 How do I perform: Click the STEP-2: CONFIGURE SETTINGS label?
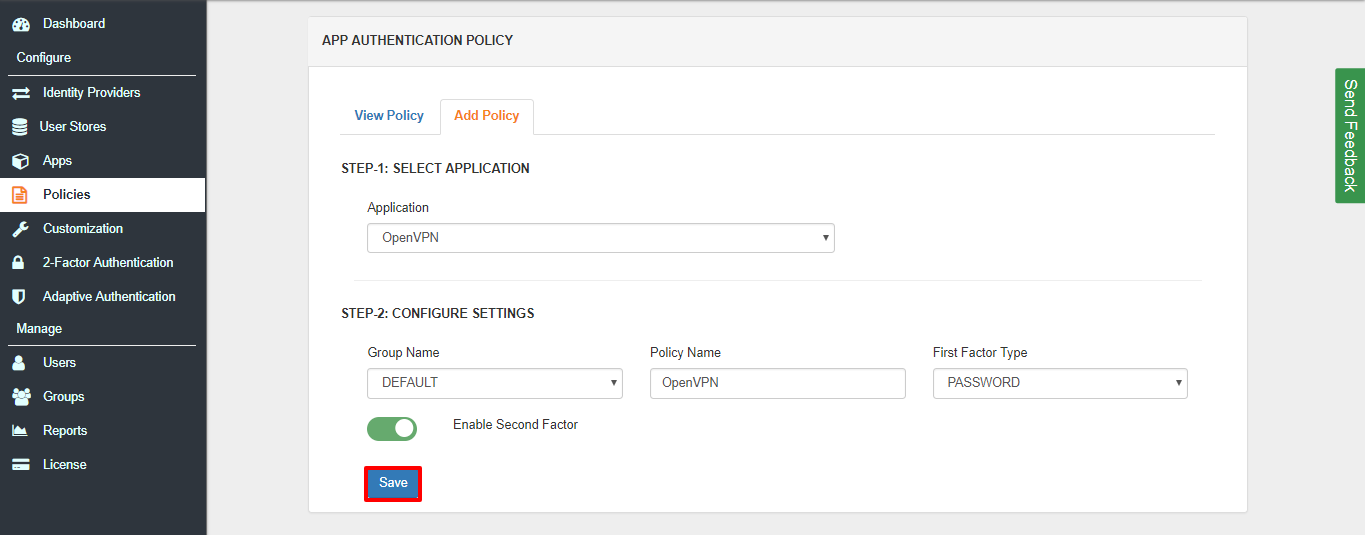click(438, 314)
